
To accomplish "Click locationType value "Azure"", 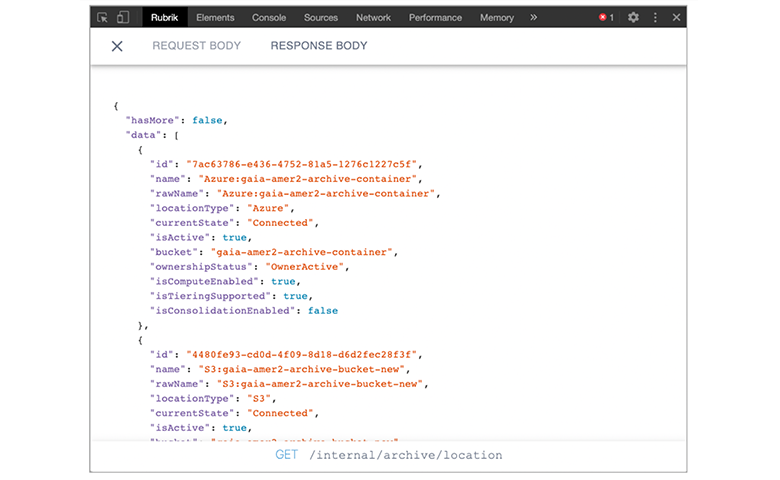I will coord(268,208).
